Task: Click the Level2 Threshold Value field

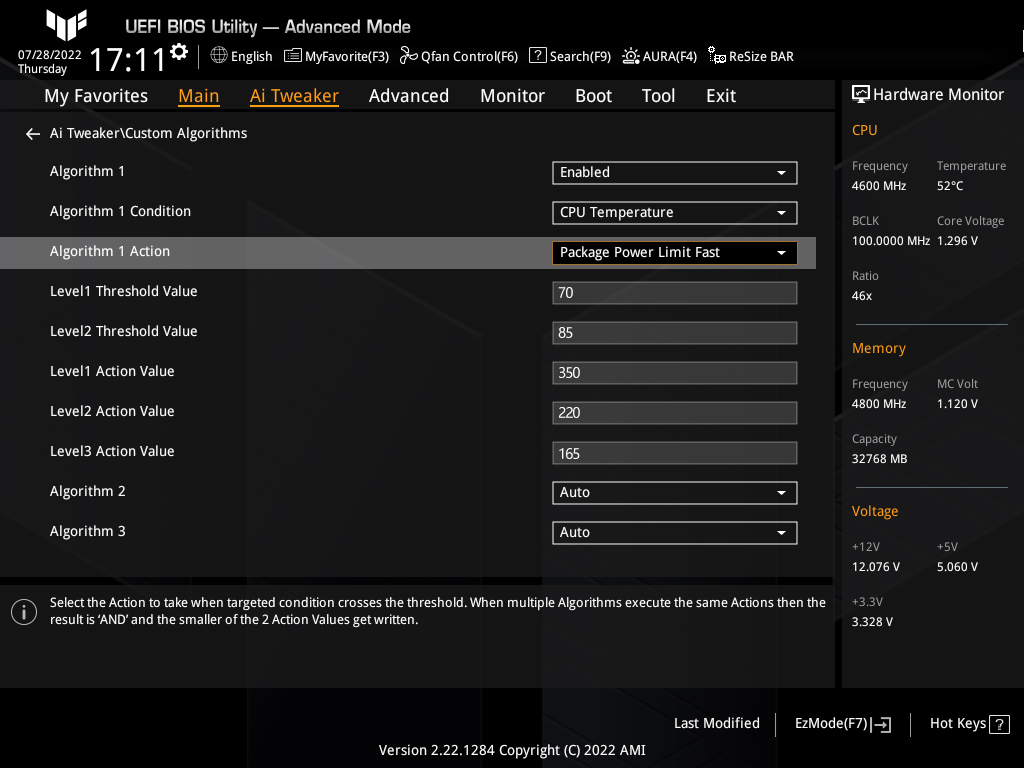Action: pyautogui.click(x=675, y=332)
